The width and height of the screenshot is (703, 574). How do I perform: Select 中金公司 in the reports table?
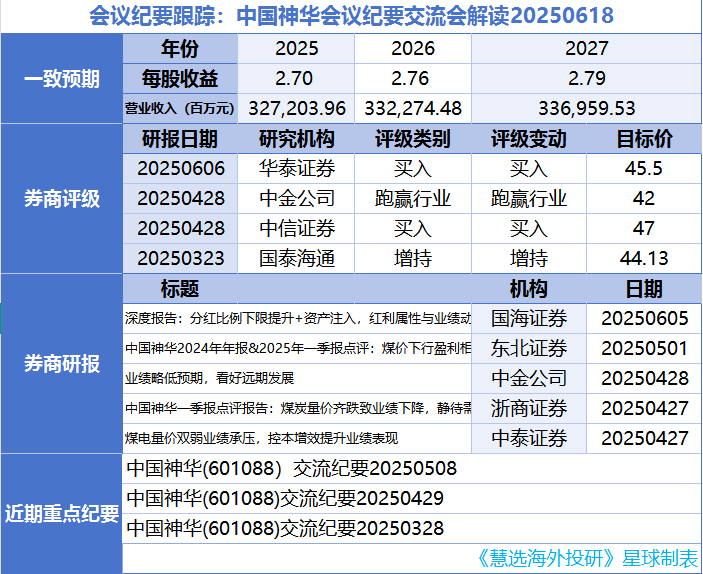(529, 378)
